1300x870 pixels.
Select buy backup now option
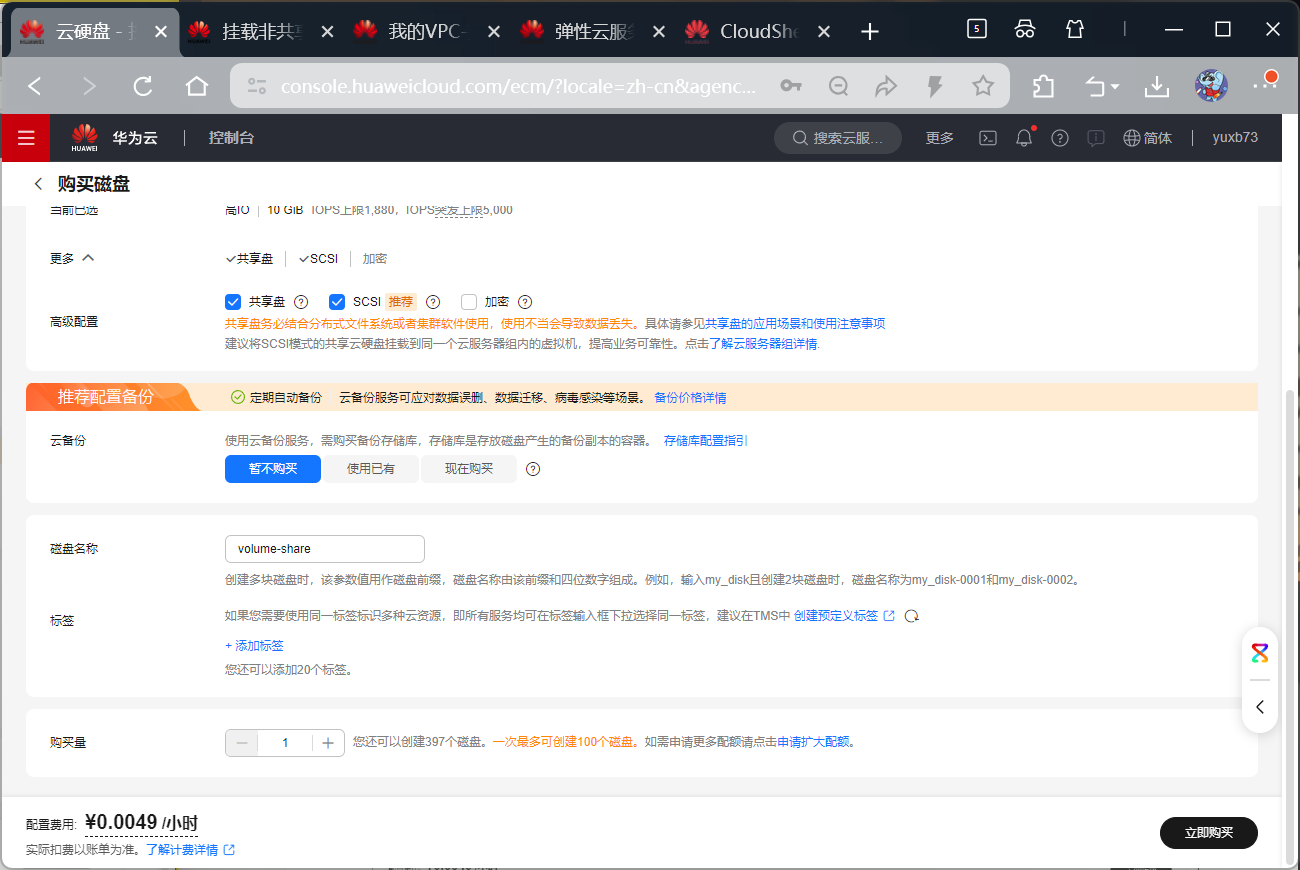[x=469, y=469]
